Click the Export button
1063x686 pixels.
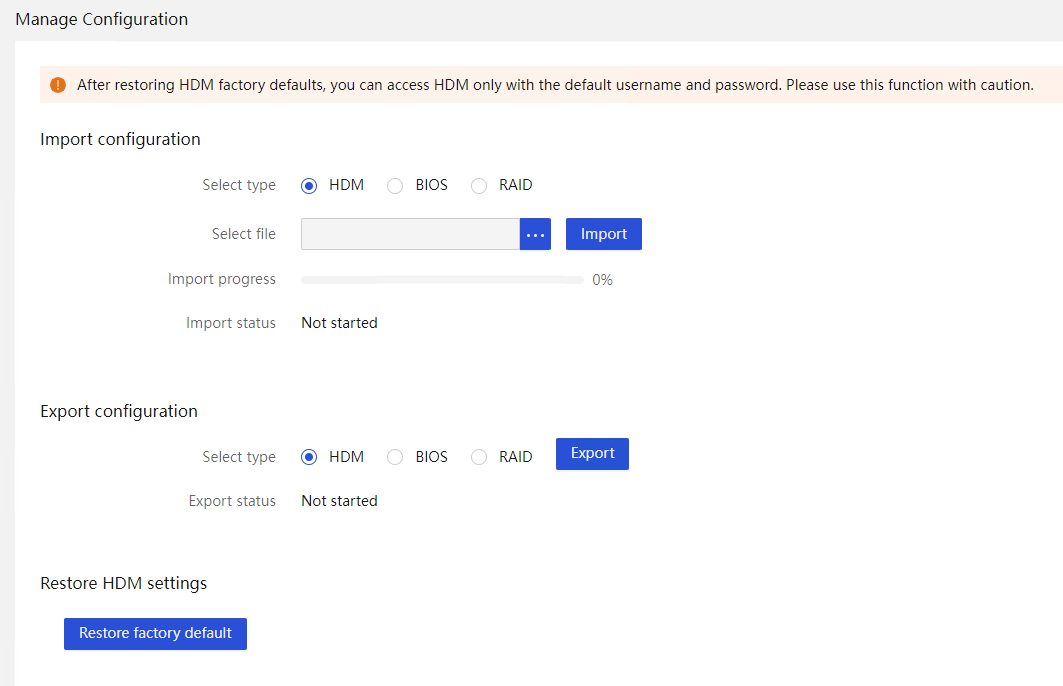593,453
